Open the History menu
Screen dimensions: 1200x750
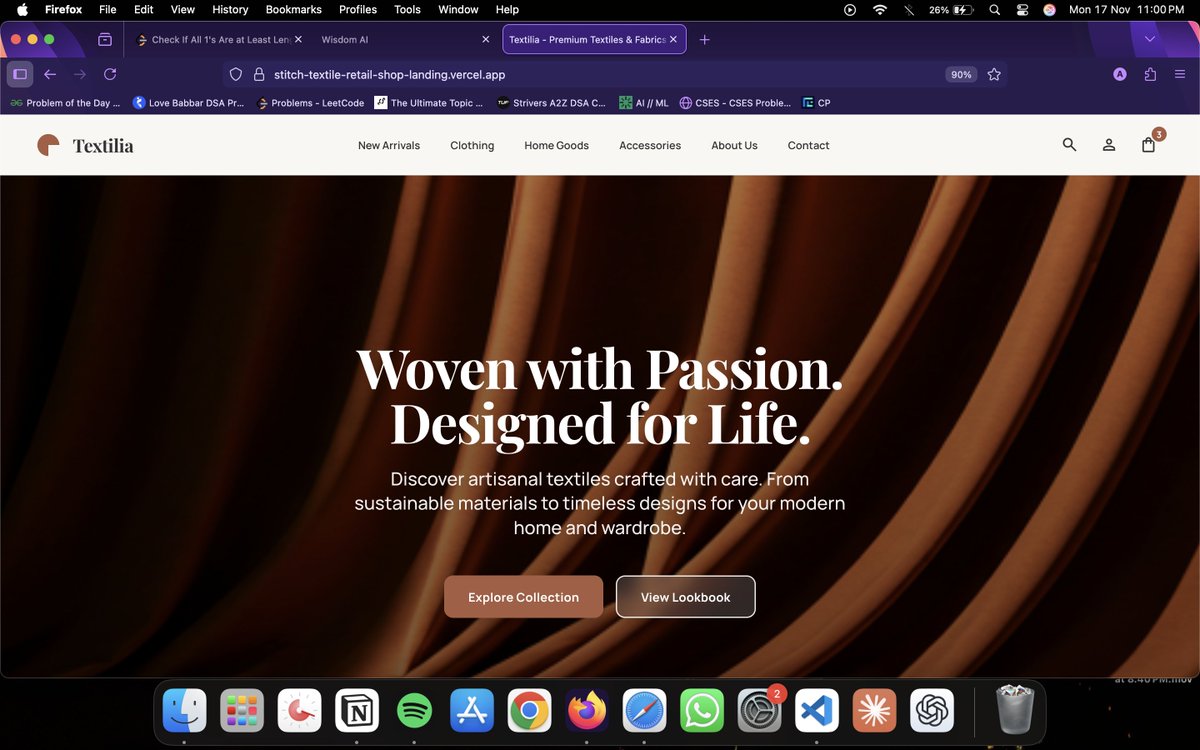tap(230, 9)
